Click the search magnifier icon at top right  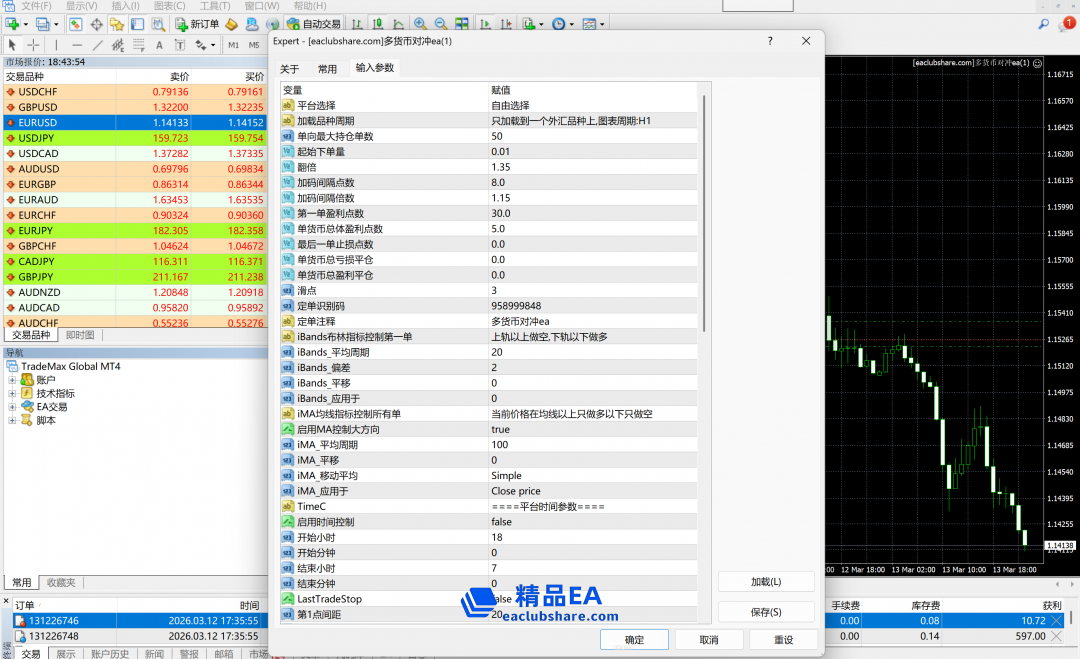pyautogui.click(x=1044, y=24)
